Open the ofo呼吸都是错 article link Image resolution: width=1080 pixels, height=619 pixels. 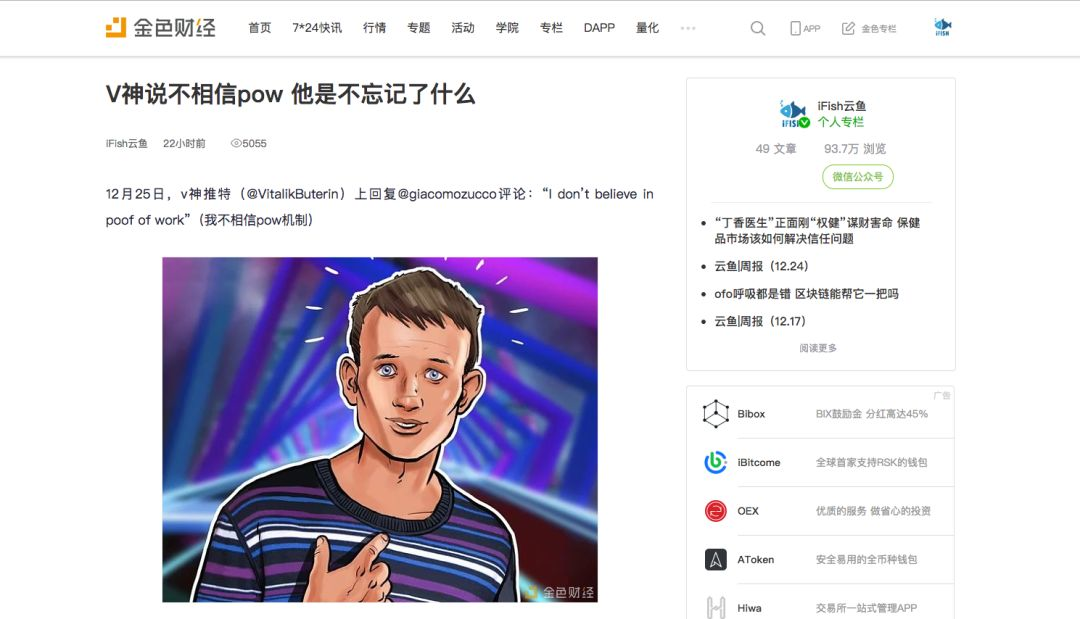806,293
